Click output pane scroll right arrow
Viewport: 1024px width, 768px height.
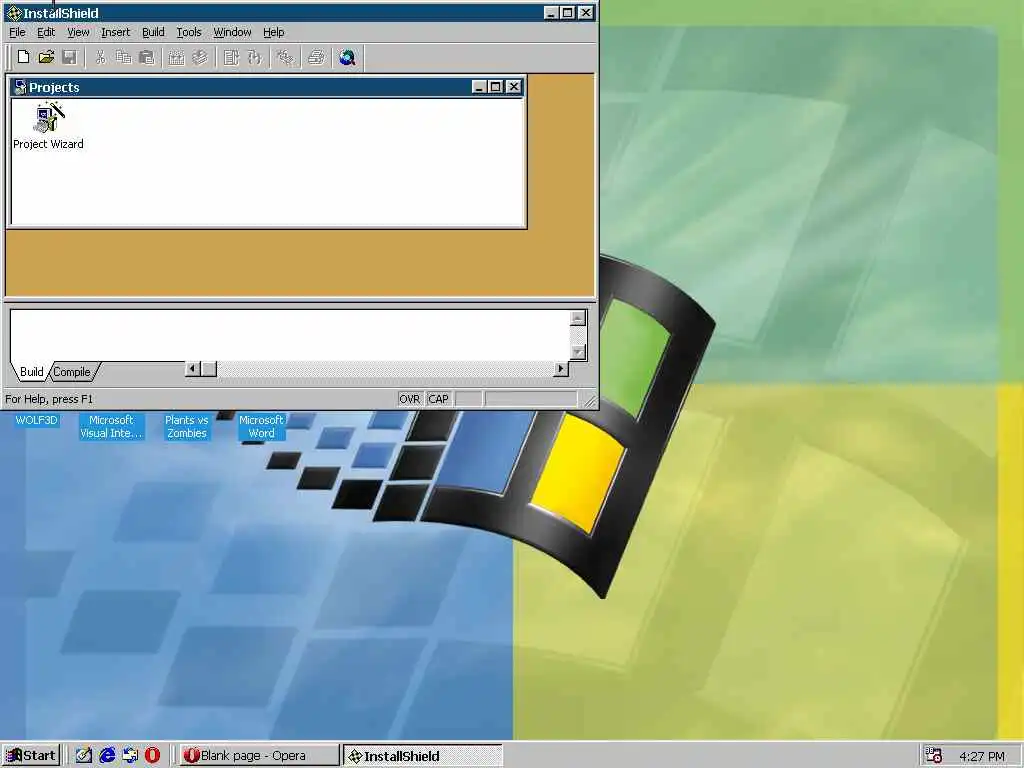point(560,369)
